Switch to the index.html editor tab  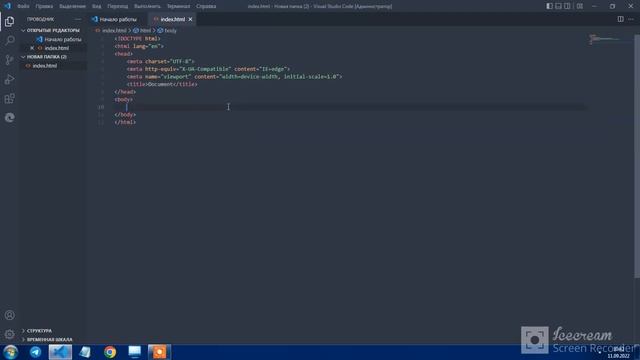[172, 19]
